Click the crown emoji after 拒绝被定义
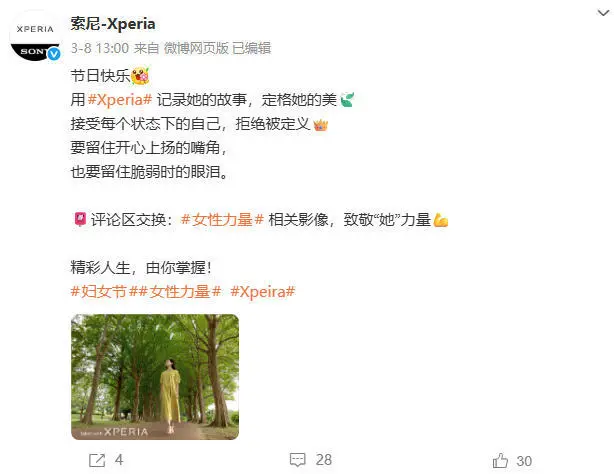The height and width of the screenshot is (474, 614). click(x=320, y=125)
